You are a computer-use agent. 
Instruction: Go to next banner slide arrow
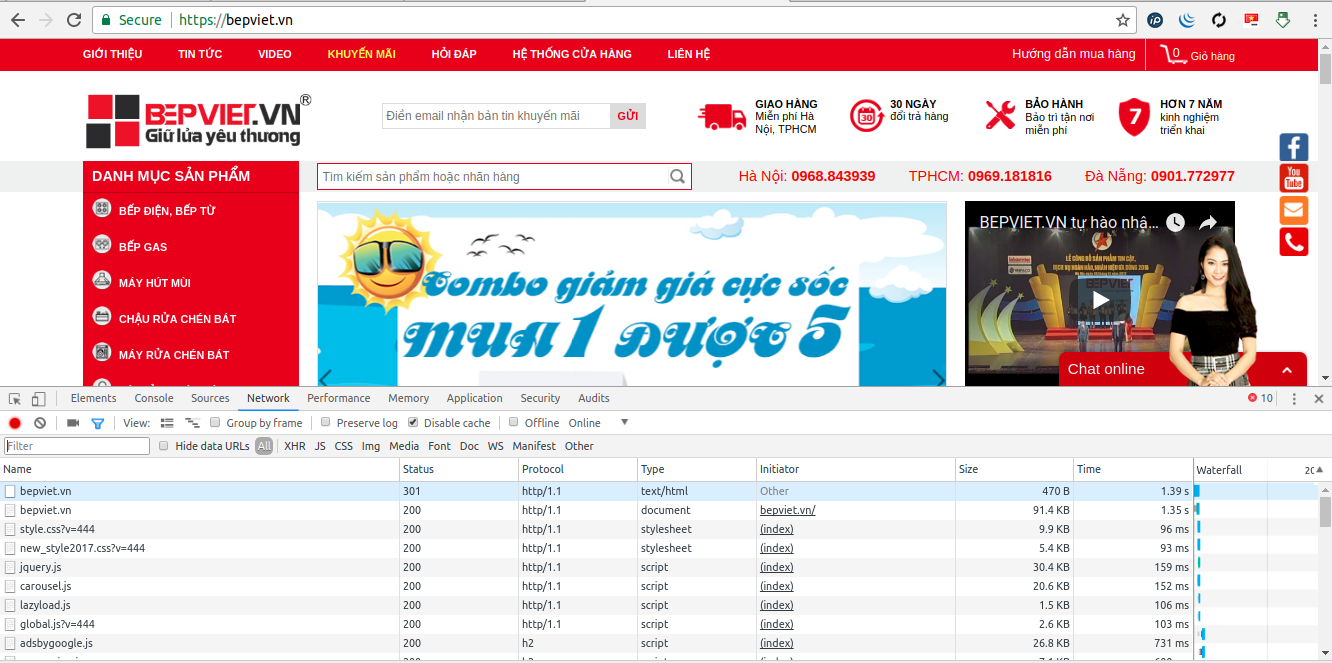(x=937, y=377)
